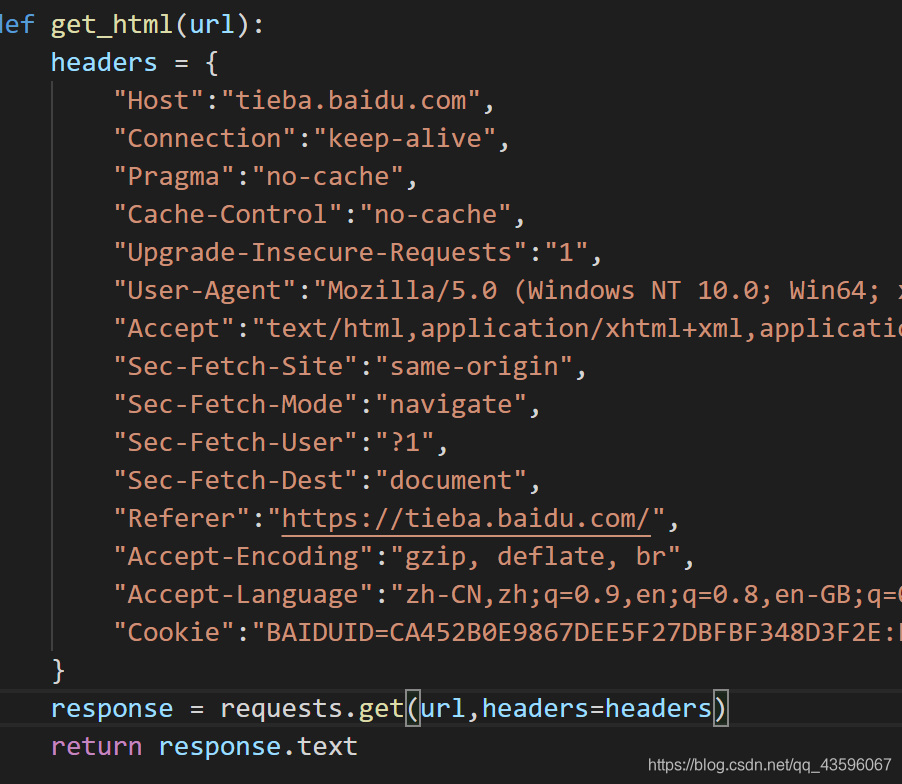Click the BAIDUID cookie value

(577, 632)
